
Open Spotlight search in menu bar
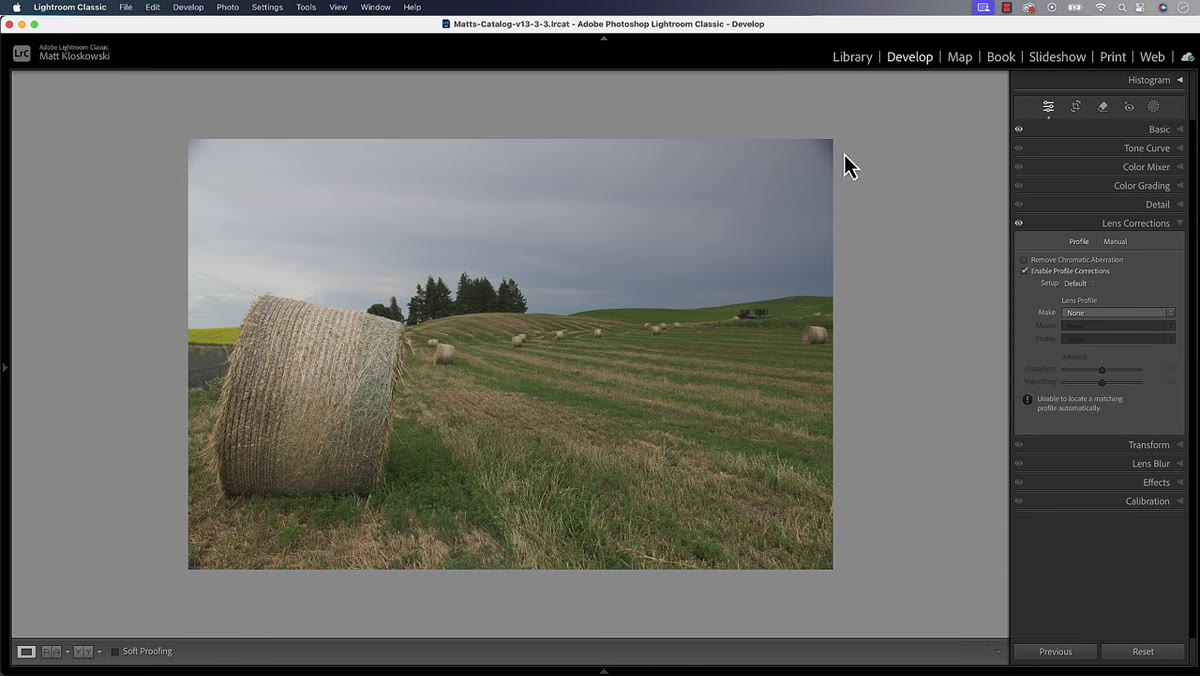pos(1123,7)
